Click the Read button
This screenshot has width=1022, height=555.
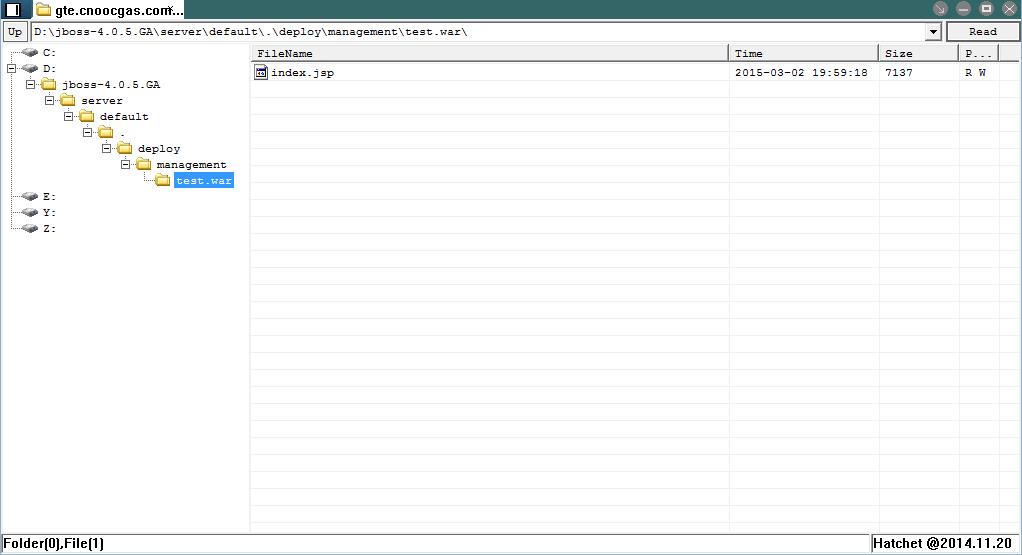click(x=982, y=31)
